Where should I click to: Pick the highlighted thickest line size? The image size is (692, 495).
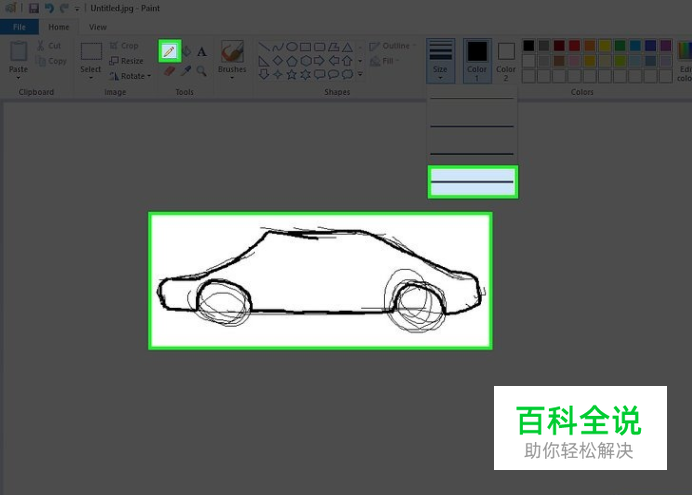[x=473, y=182]
